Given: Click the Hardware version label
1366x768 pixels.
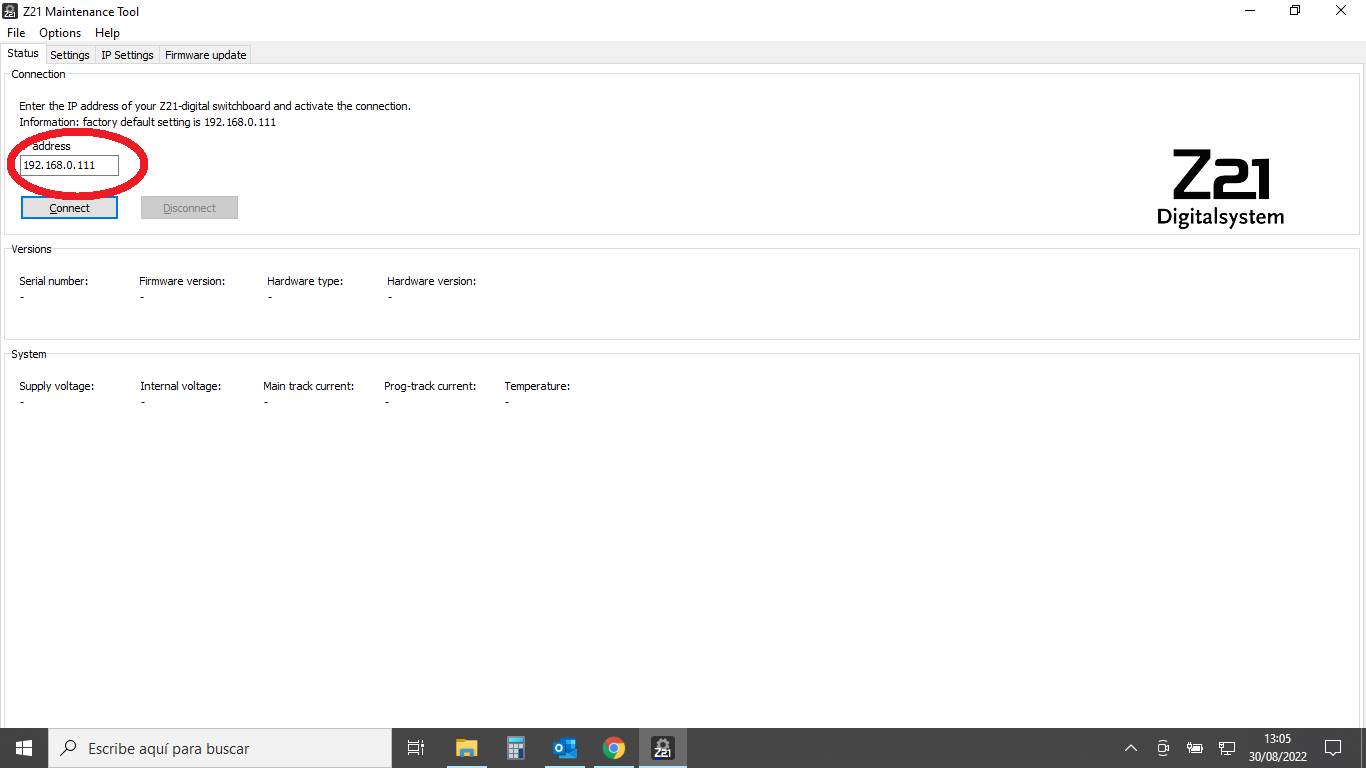Looking at the screenshot, I should (431, 281).
